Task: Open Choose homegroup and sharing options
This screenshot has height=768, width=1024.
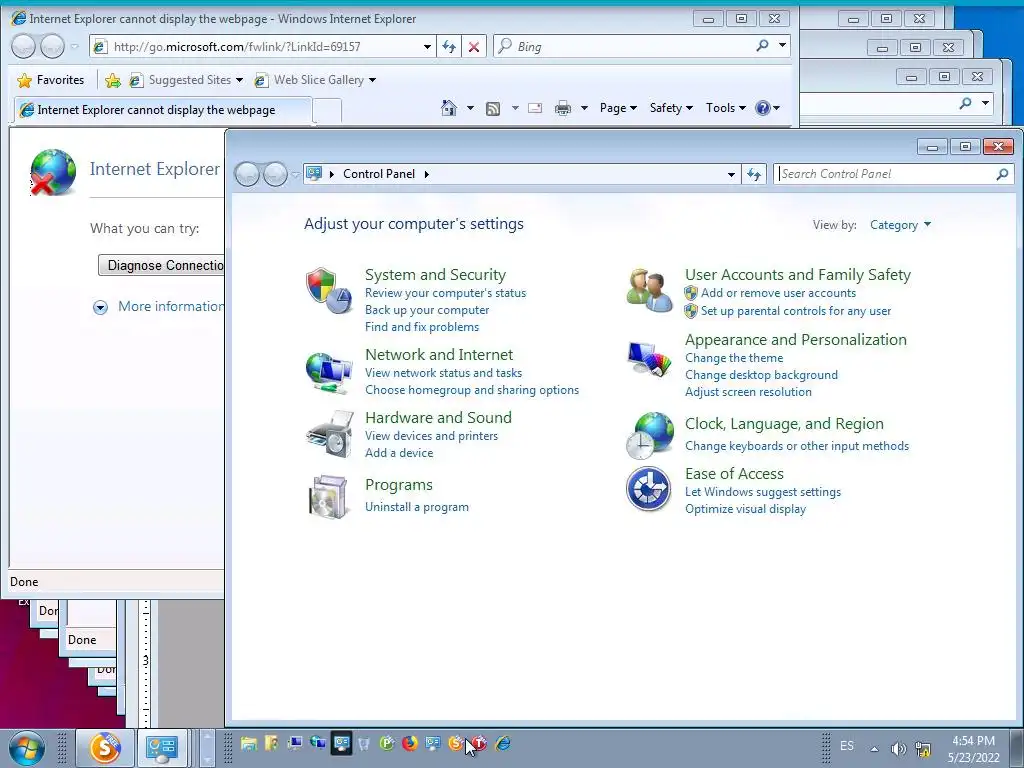Action: [472, 390]
